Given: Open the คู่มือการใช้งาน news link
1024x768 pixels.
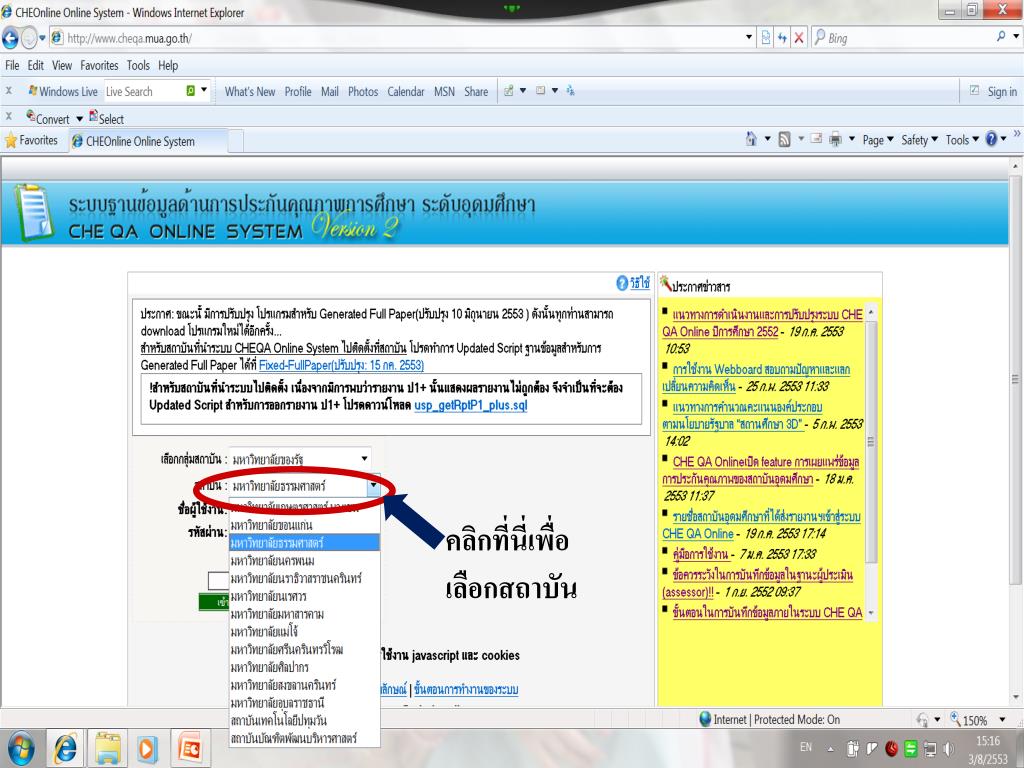Looking at the screenshot, I should (700, 554).
